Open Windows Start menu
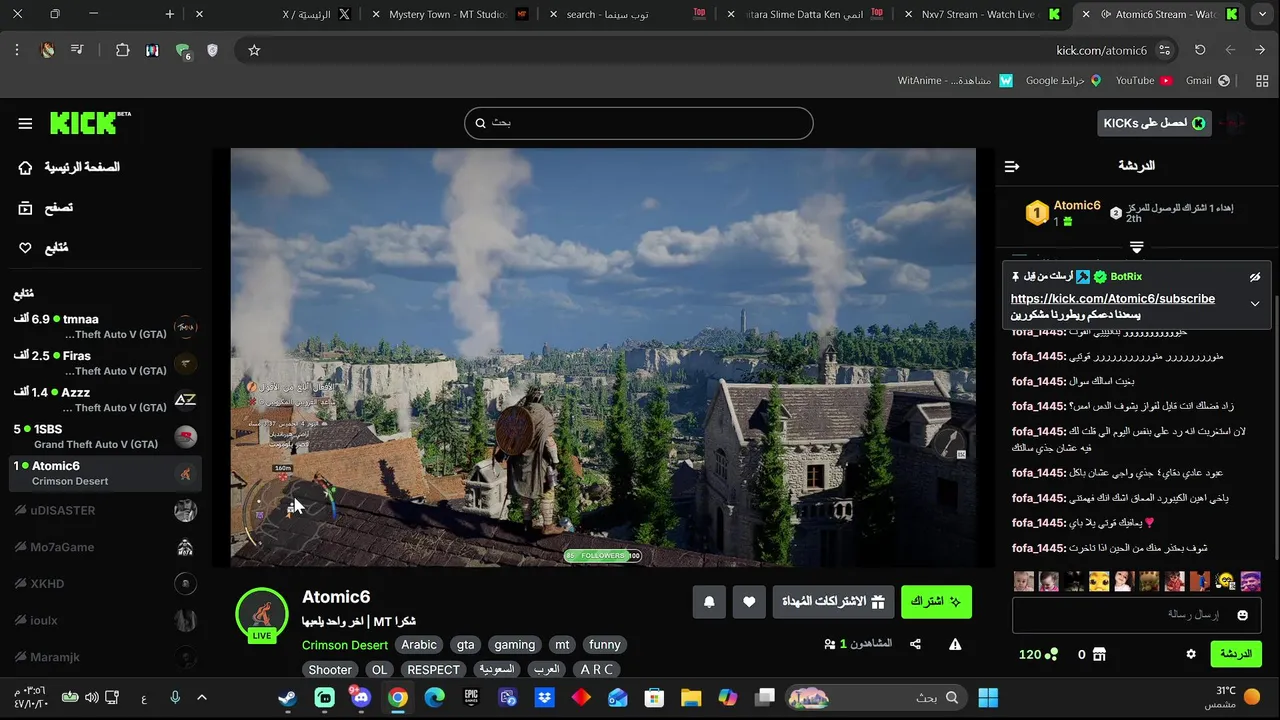1280x720 pixels. 988,698
